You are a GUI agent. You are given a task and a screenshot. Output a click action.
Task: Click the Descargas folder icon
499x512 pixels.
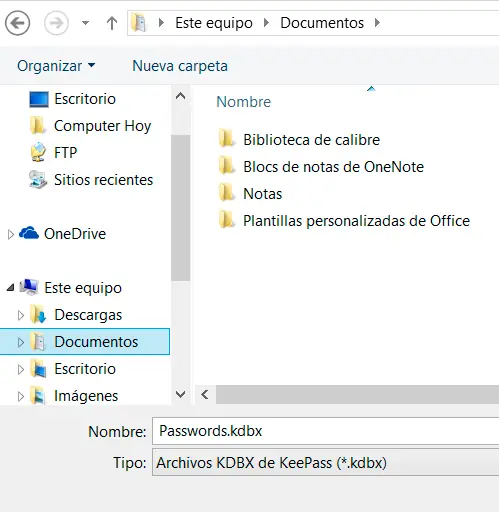[x=38, y=315]
